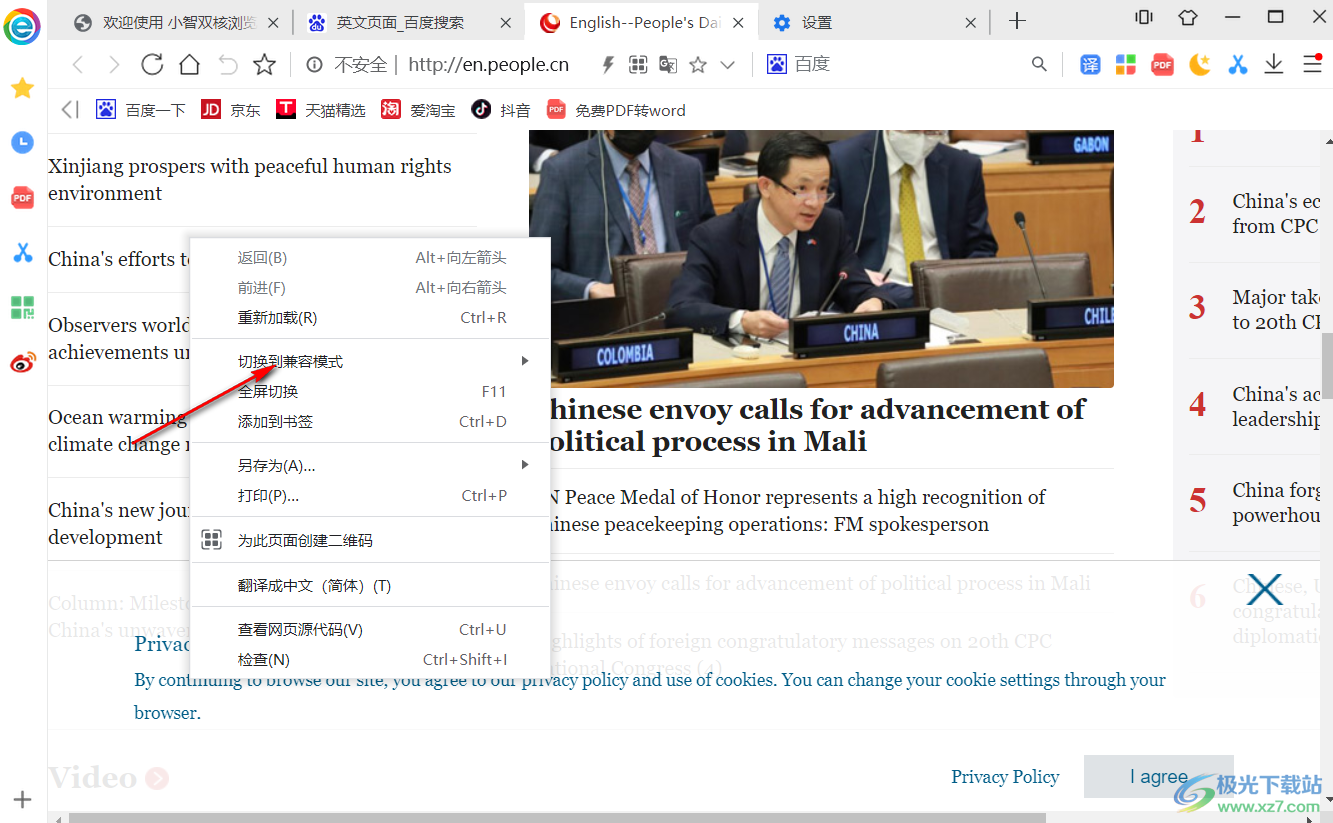
Task: Select 打印(P)... in context menu
Action: click(371, 495)
